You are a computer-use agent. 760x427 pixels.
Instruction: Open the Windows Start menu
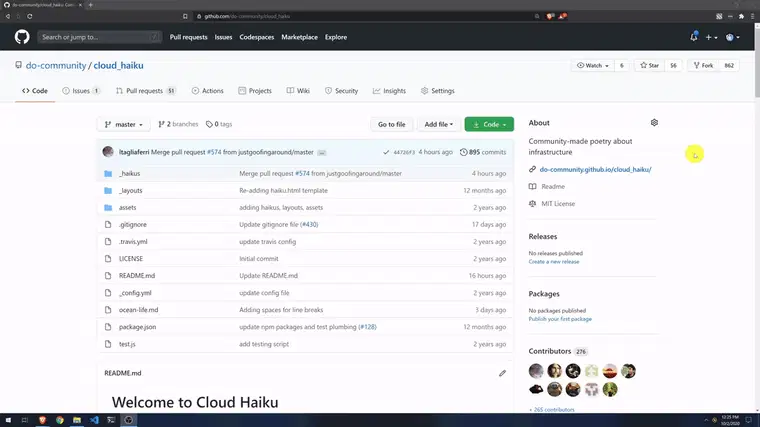pos(8,420)
